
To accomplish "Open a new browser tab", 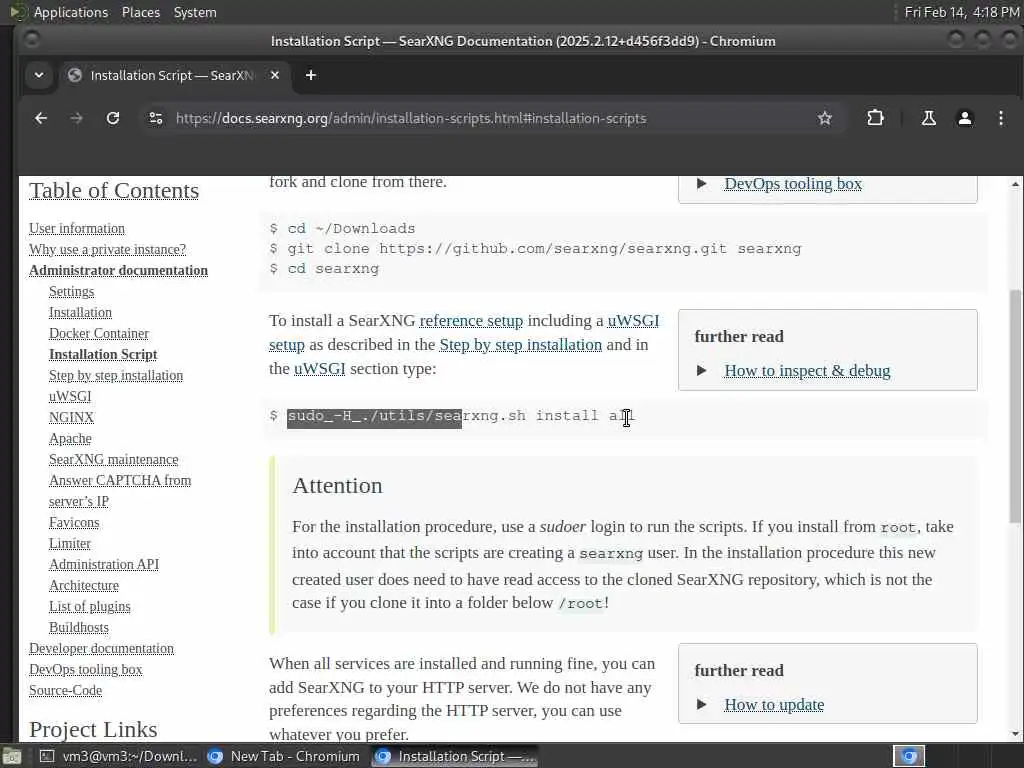I will click(x=311, y=75).
